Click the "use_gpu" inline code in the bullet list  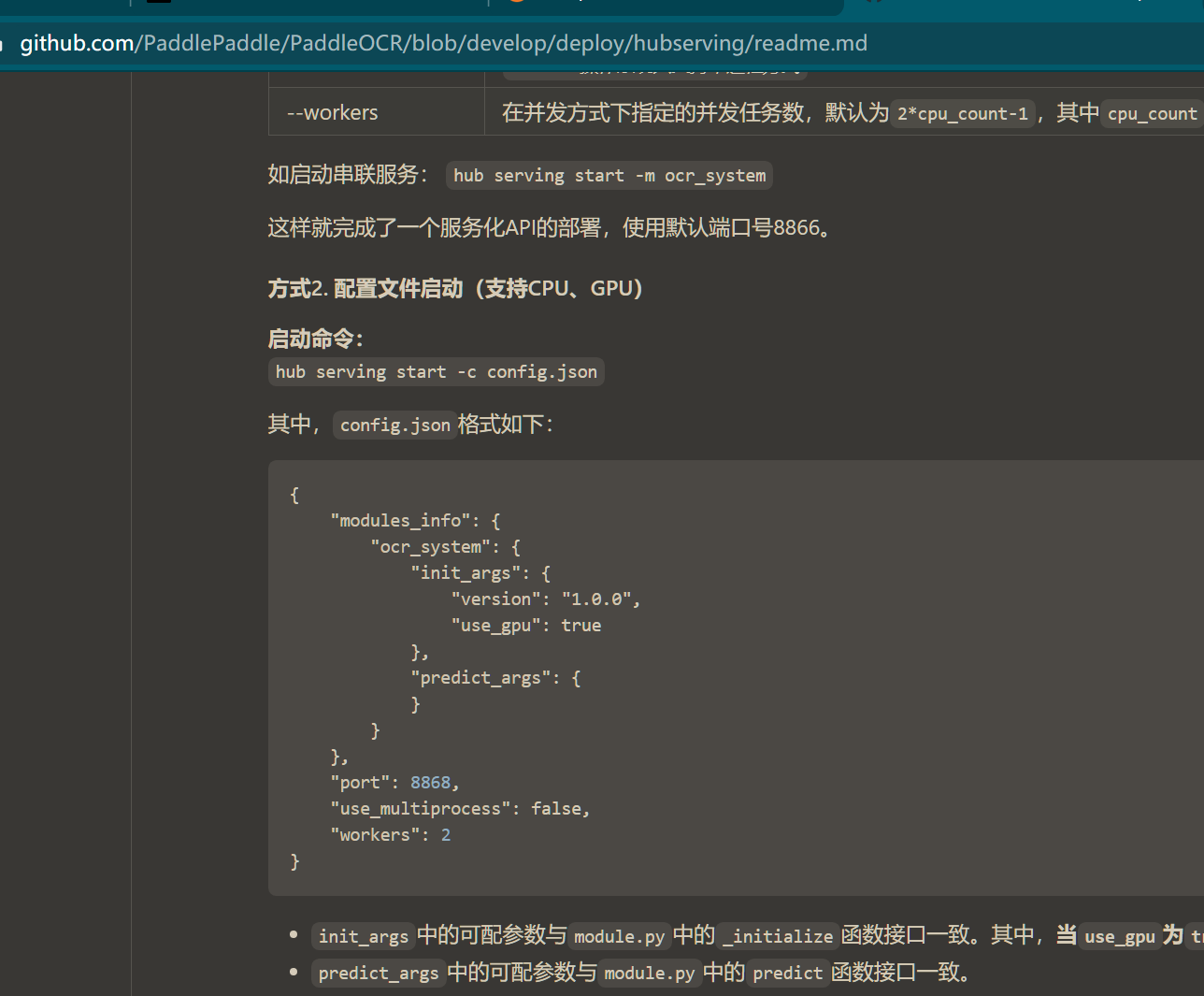[x=1119, y=936]
